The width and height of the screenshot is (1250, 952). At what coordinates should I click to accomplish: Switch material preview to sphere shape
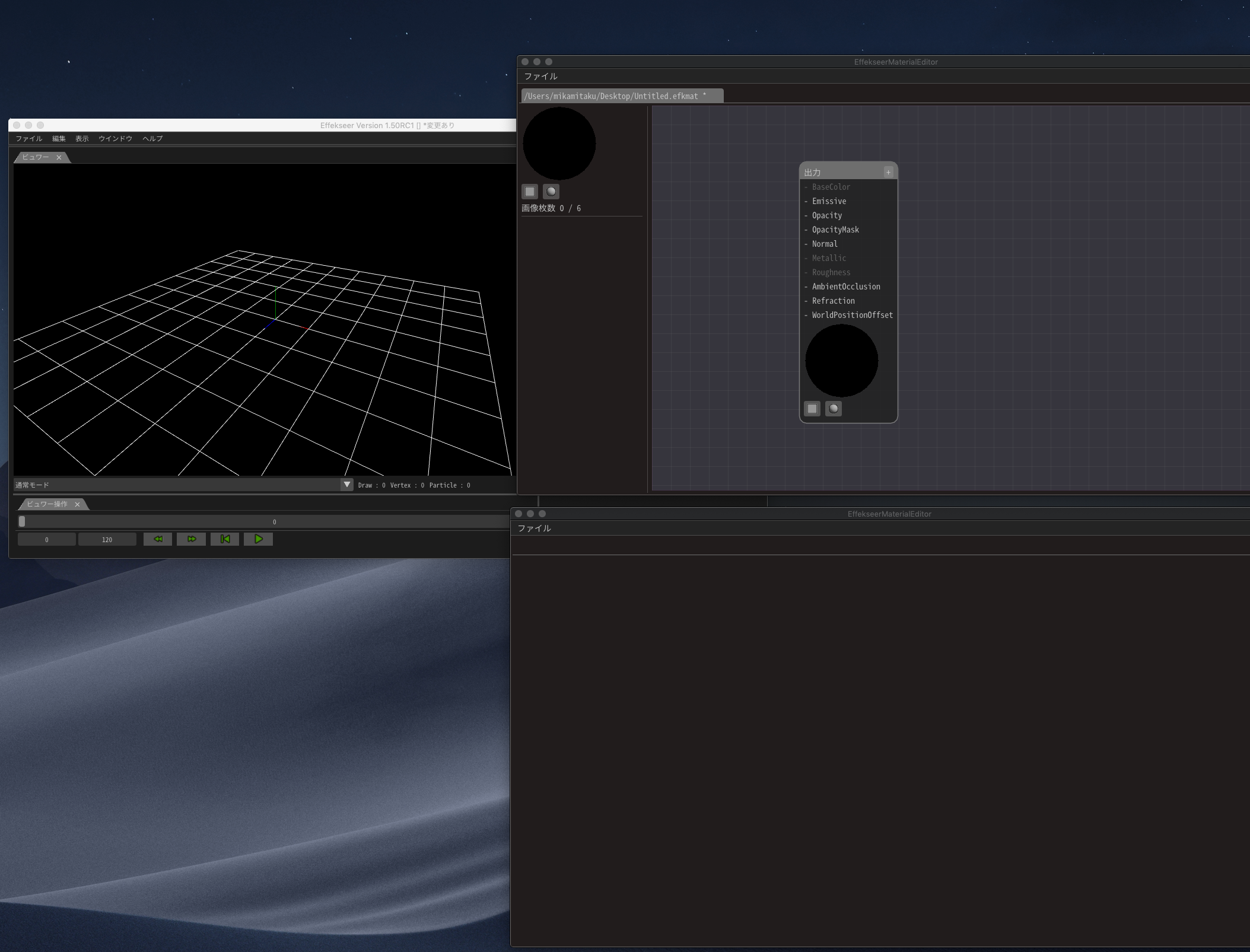pos(551,192)
